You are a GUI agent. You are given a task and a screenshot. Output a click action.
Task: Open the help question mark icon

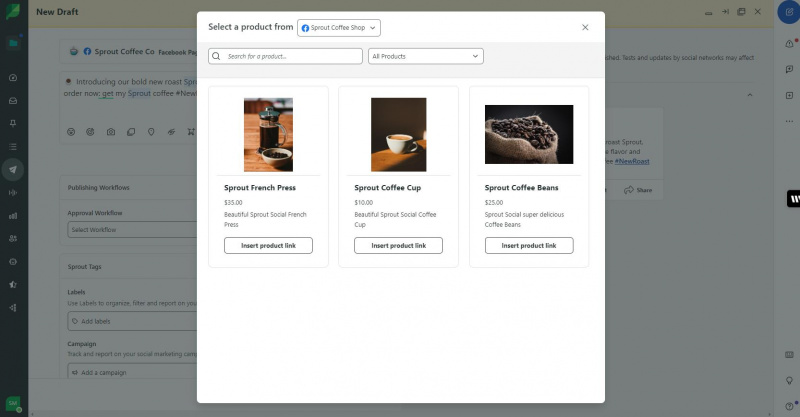click(789, 406)
